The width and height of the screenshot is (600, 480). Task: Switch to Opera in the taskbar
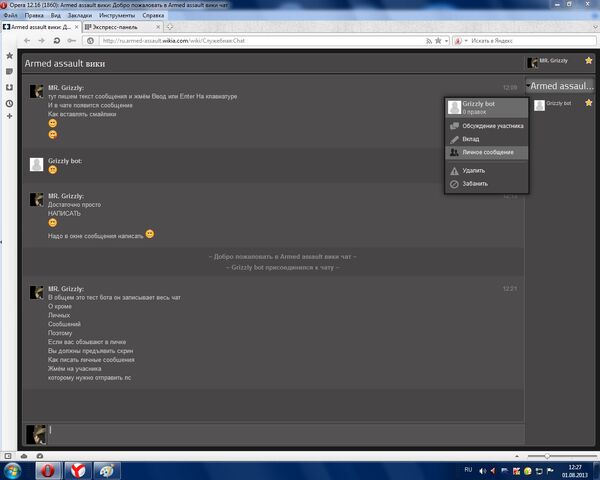pos(48,470)
